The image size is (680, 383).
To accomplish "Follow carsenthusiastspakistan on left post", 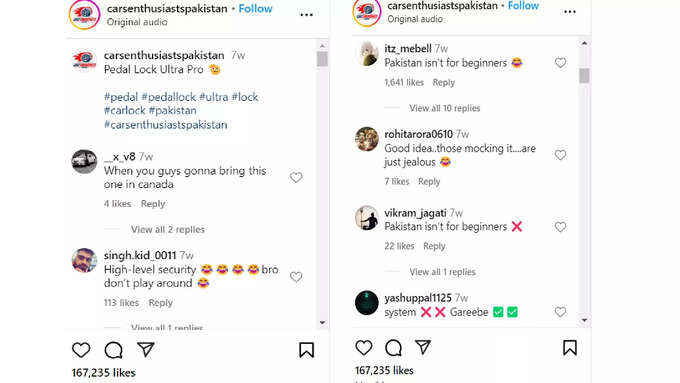I will pyautogui.click(x=255, y=9).
